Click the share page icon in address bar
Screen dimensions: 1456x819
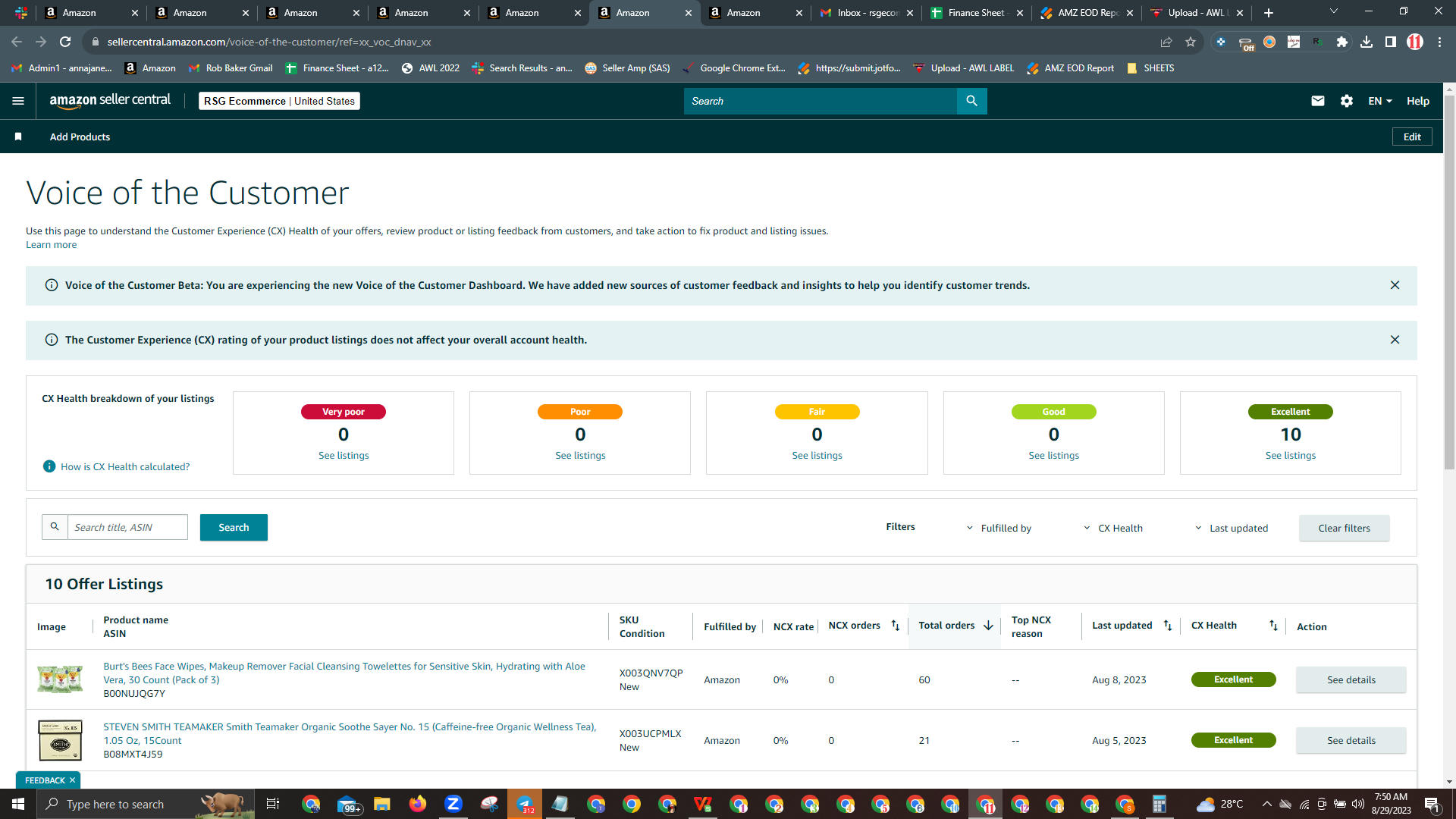[1166, 42]
